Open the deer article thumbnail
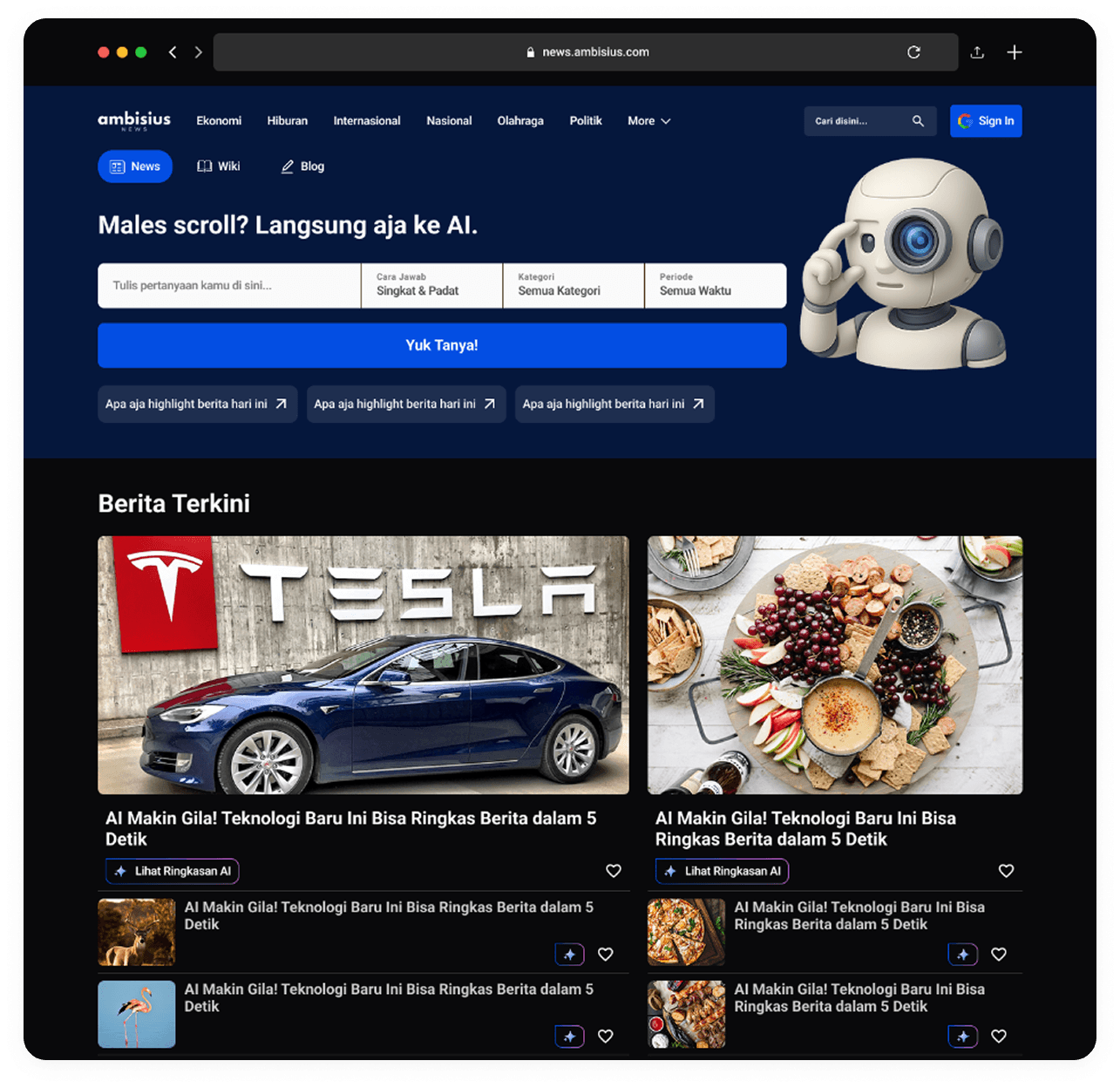Viewport: 1120px width, 1088px height. pos(137,932)
